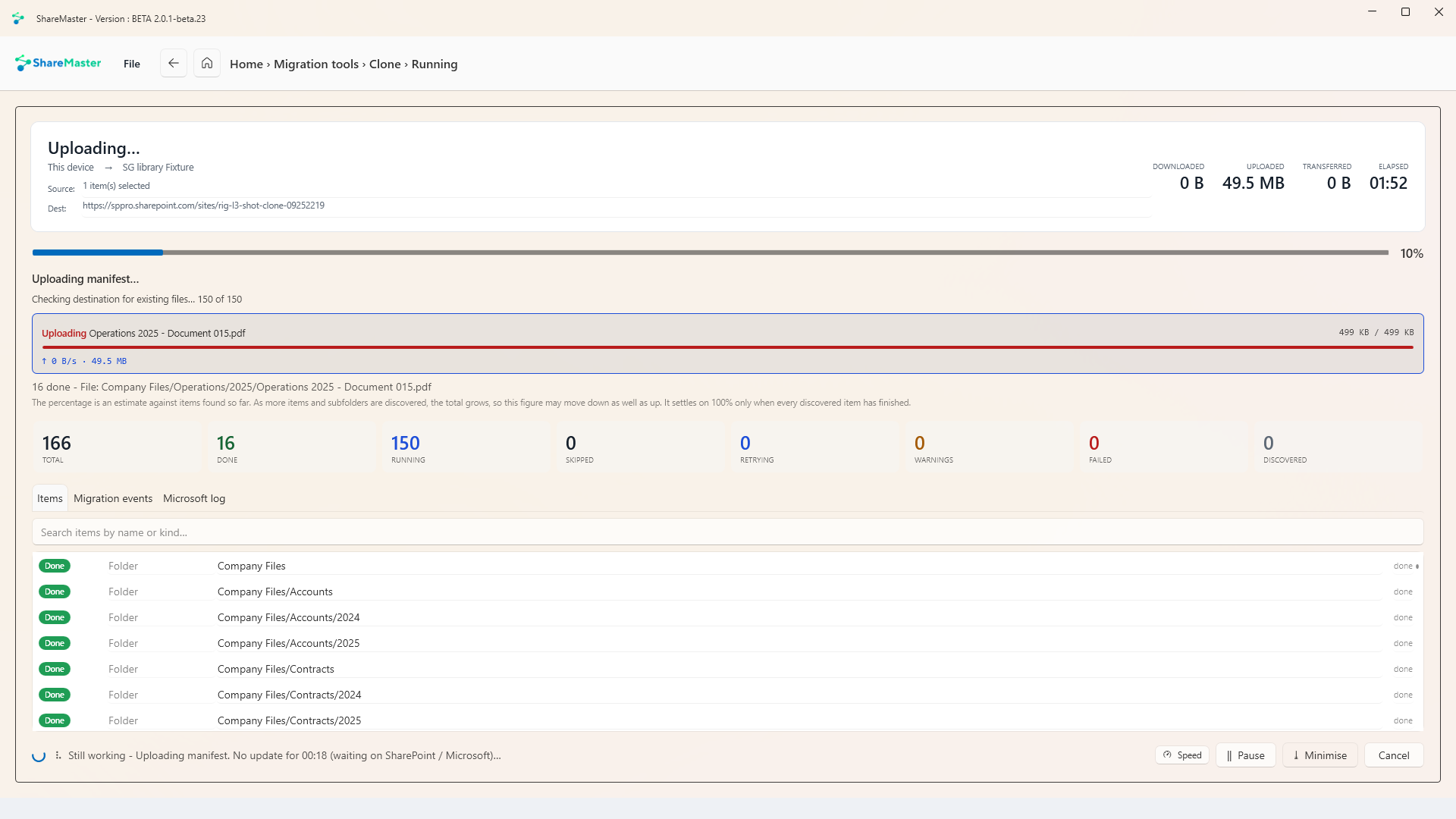Click the ShareMaster logo in header

pyautogui.click(x=58, y=63)
